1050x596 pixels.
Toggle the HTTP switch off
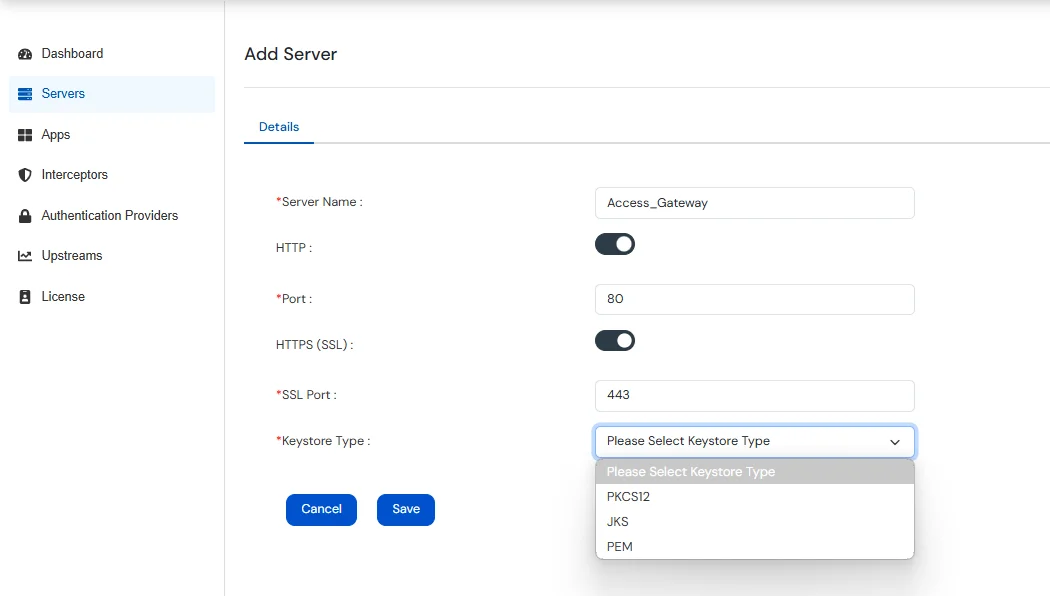(x=615, y=244)
